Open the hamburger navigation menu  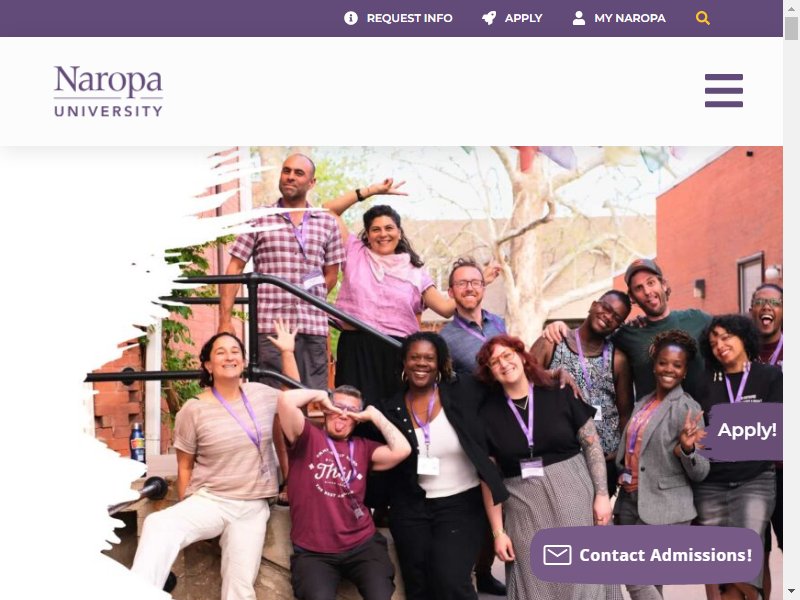click(x=723, y=91)
